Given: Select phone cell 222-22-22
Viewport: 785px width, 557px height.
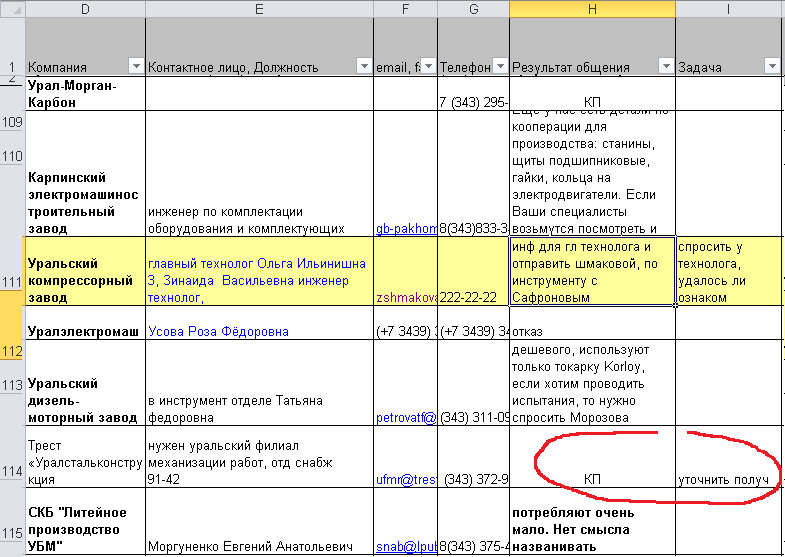Looking at the screenshot, I should [x=474, y=271].
